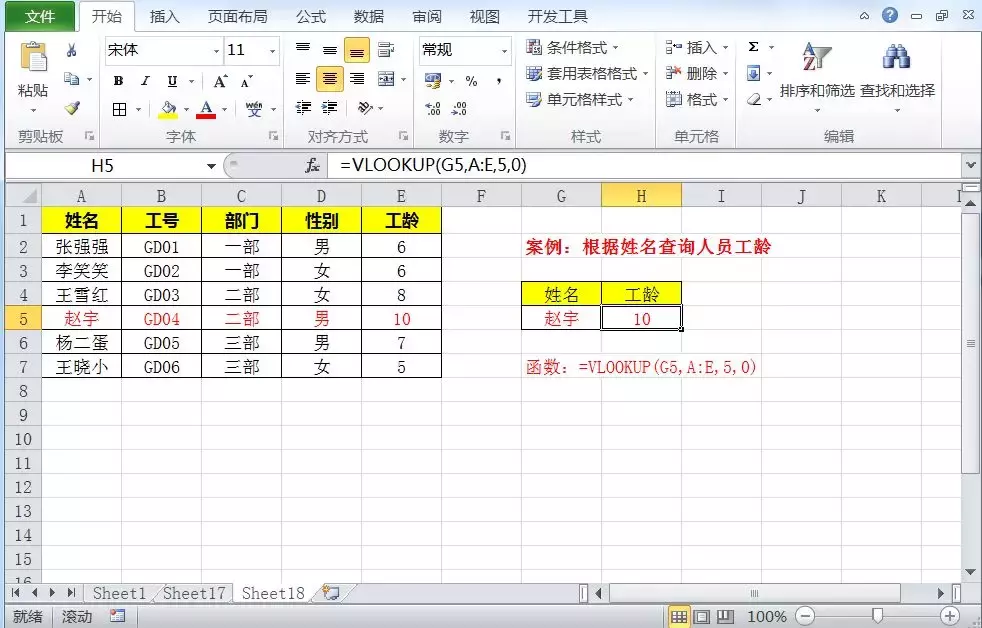Open the font name 宋体 dropdown

[216, 51]
